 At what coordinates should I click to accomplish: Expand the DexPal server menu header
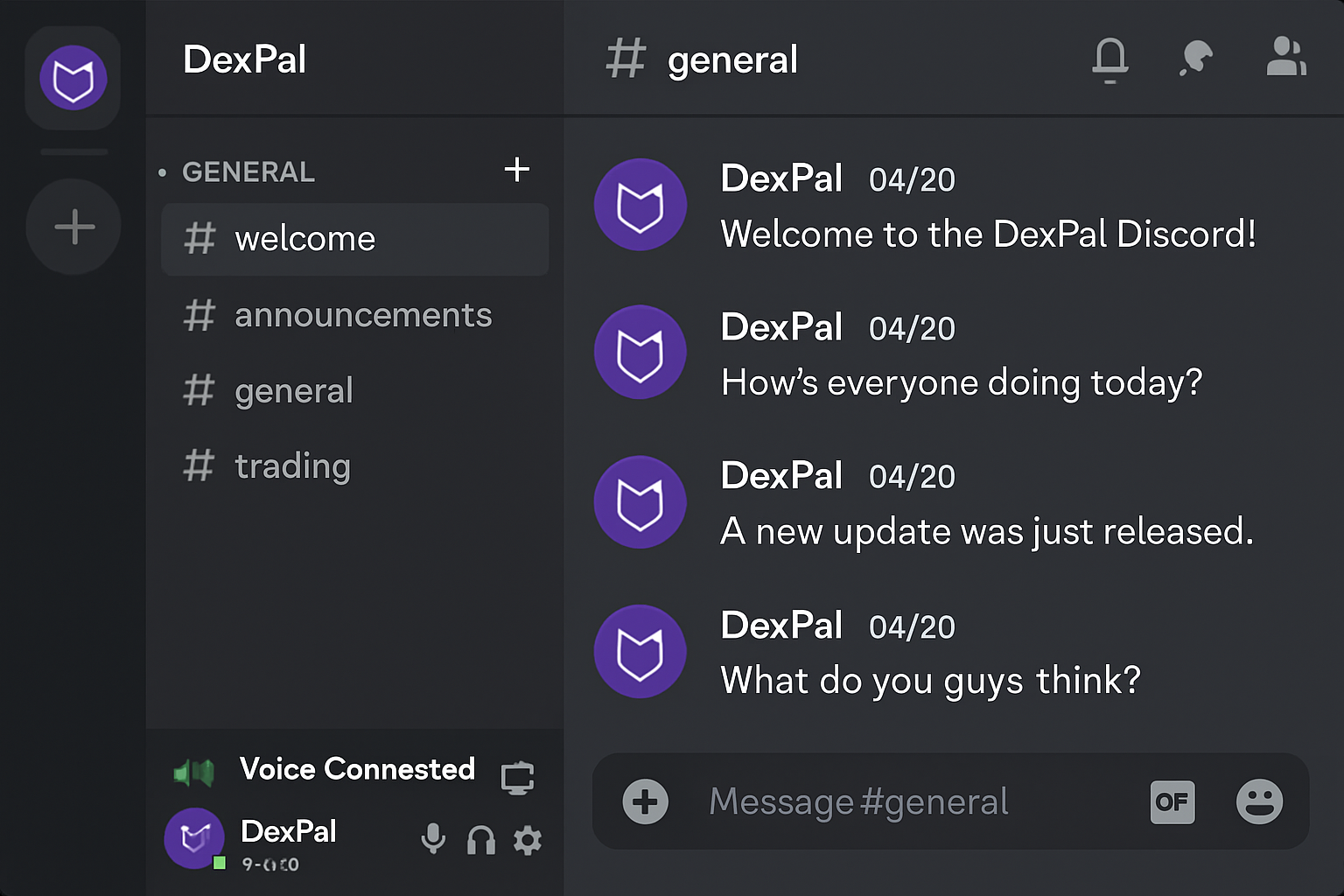[x=244, y=59]
